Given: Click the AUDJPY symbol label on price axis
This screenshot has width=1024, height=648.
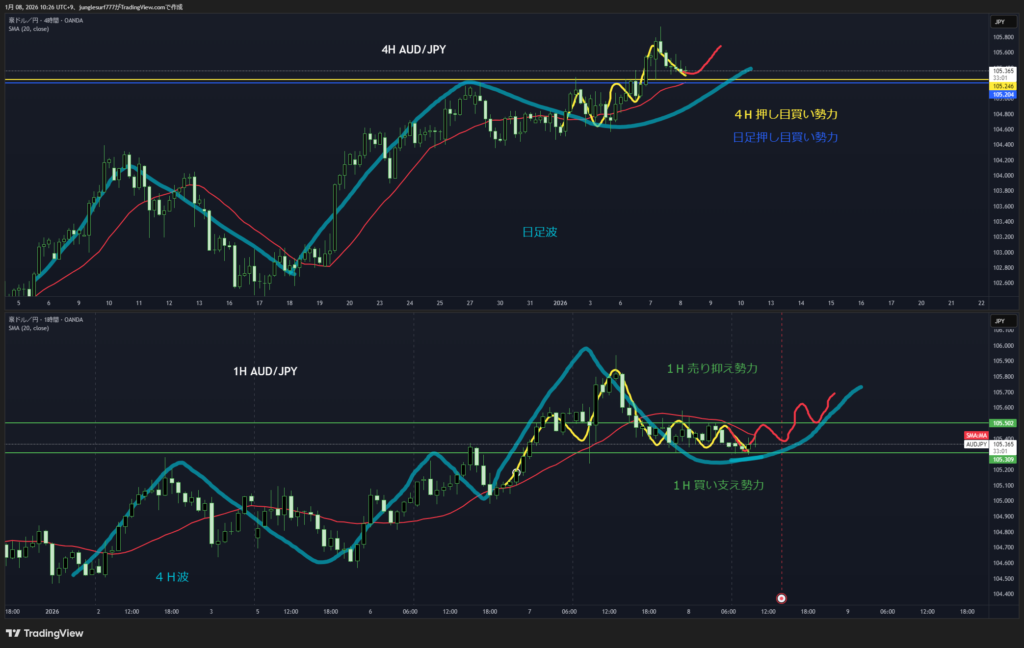Looking at the screenshot, I should (x=975, y=444).
